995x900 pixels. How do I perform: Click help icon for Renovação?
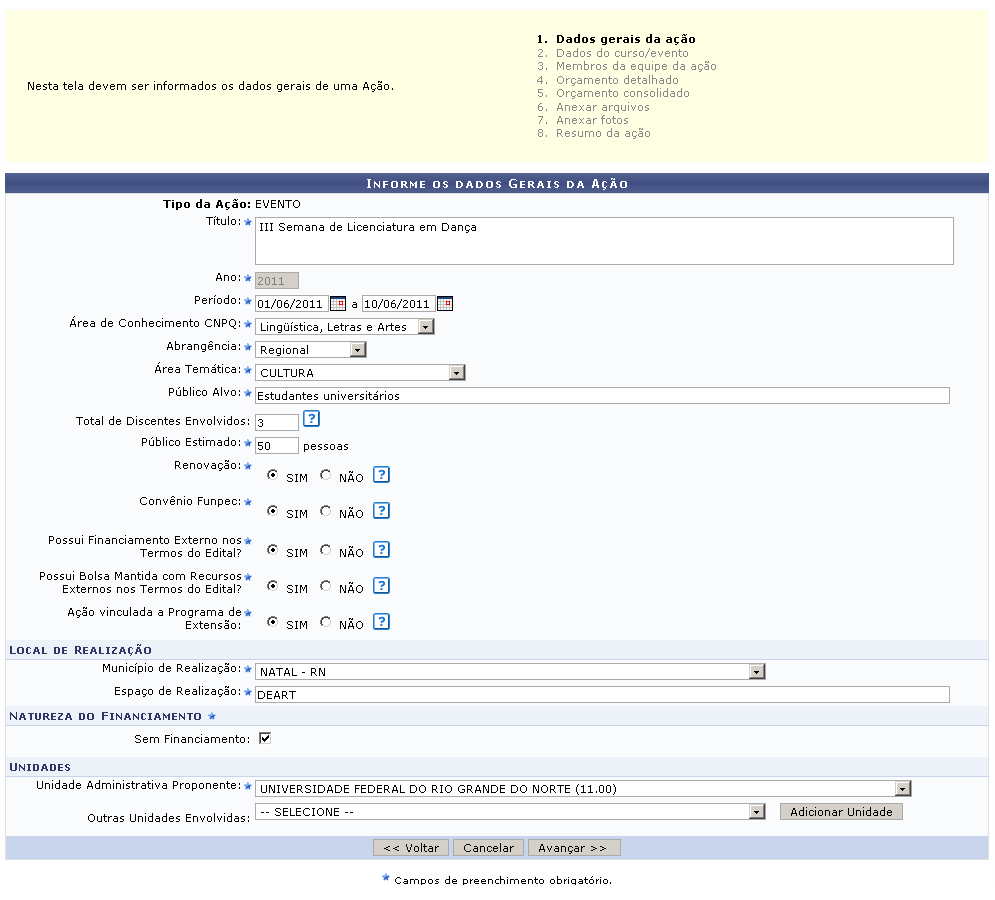coord(381,475)
